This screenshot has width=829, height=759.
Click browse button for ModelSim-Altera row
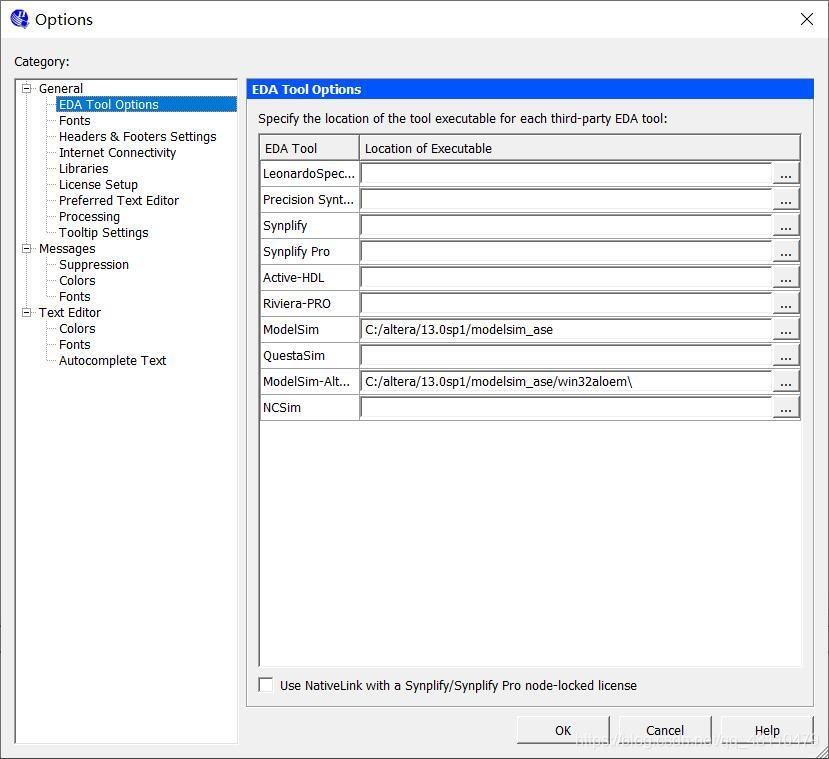point(786,381)
